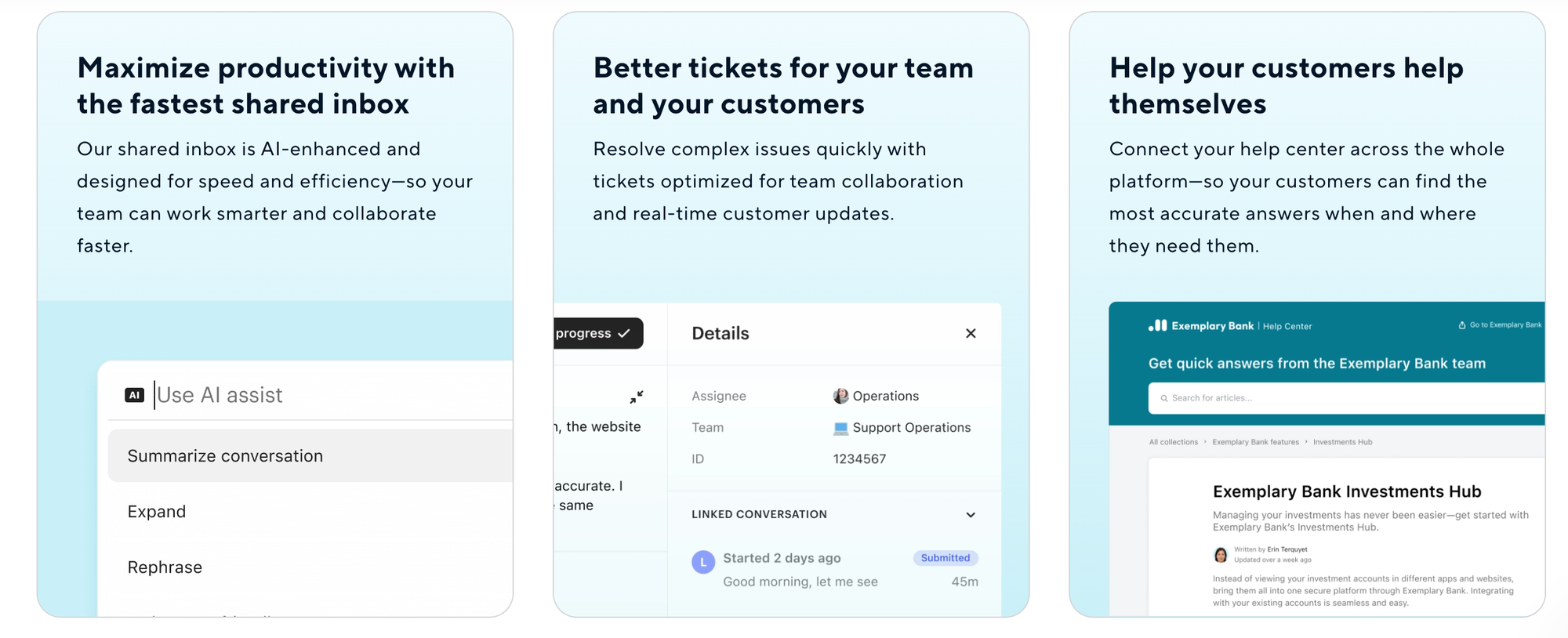
Task: Click the 'L' avatar in Linked Conversation
Action: click(x=702, y=562)
